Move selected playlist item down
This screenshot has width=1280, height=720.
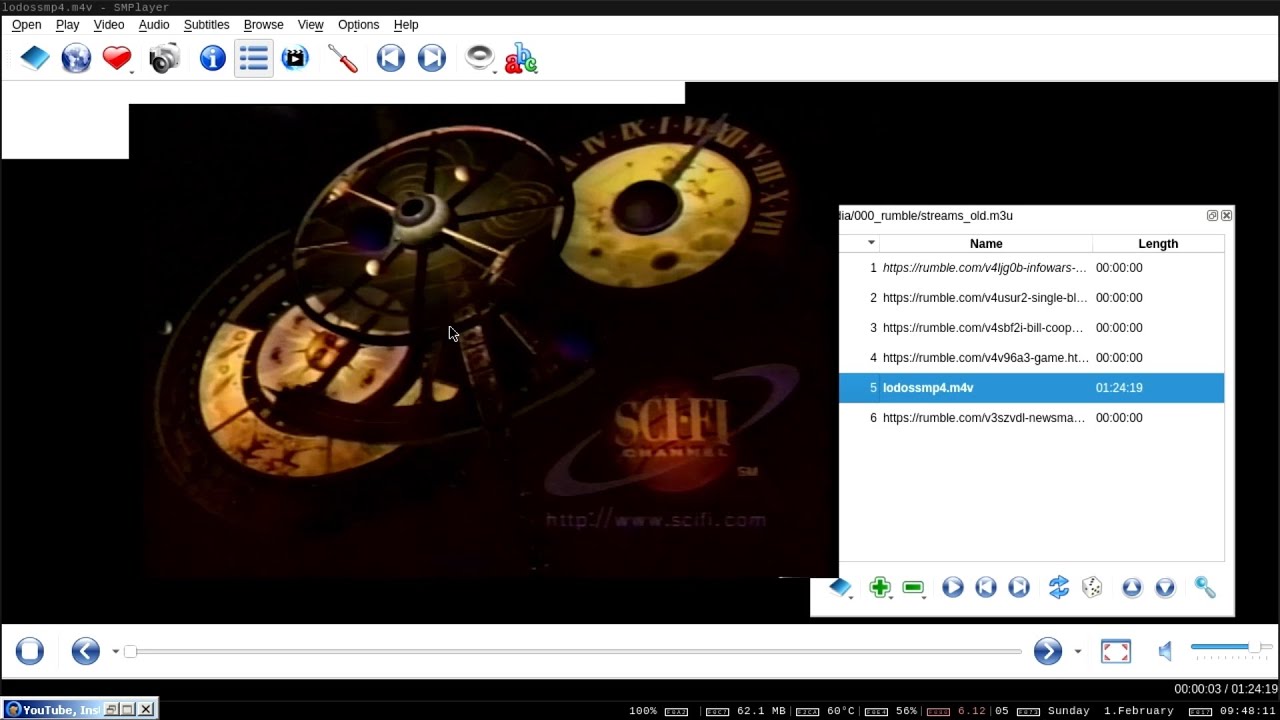point(1165,588)
